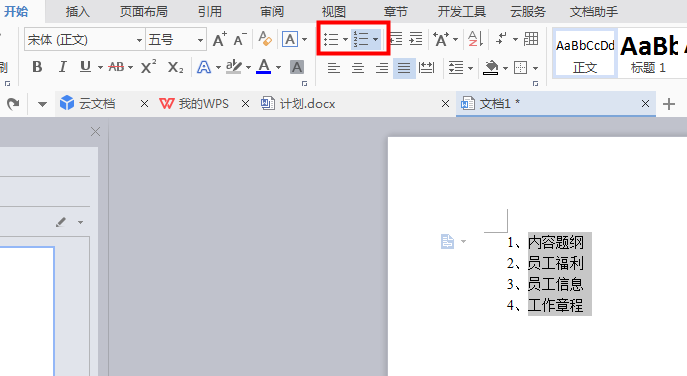Screen dimensions: 687x376
Task: Toggle superscript X² formatting
Action: (x=149, y=67)
